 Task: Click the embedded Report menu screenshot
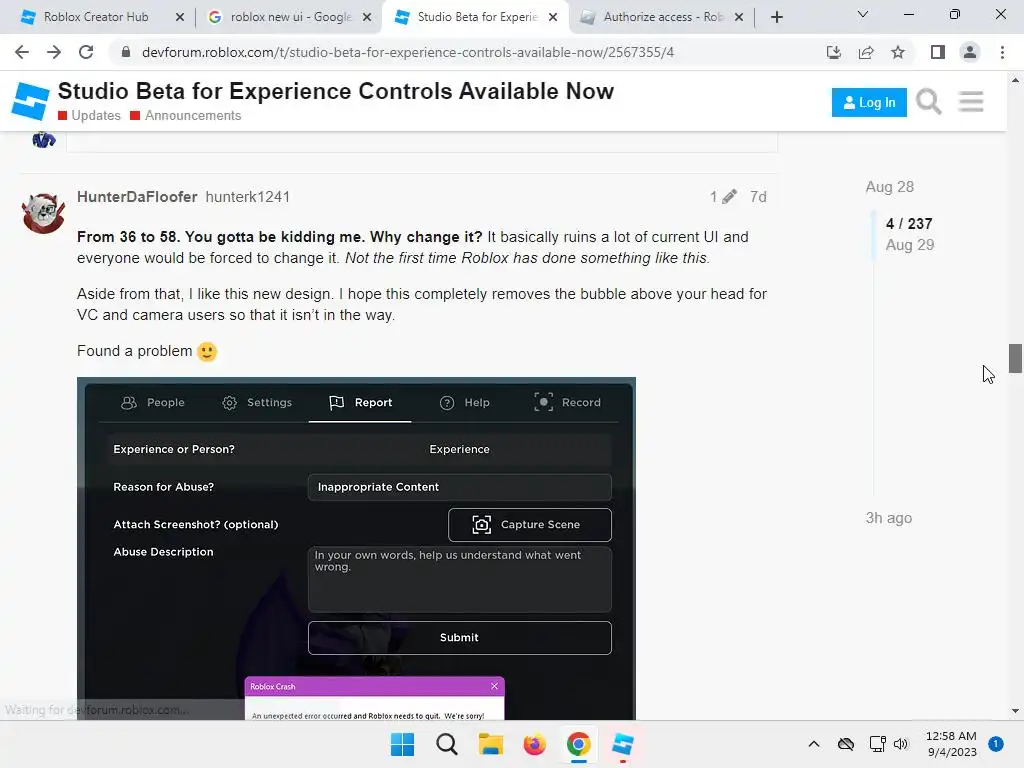(356, 549)
